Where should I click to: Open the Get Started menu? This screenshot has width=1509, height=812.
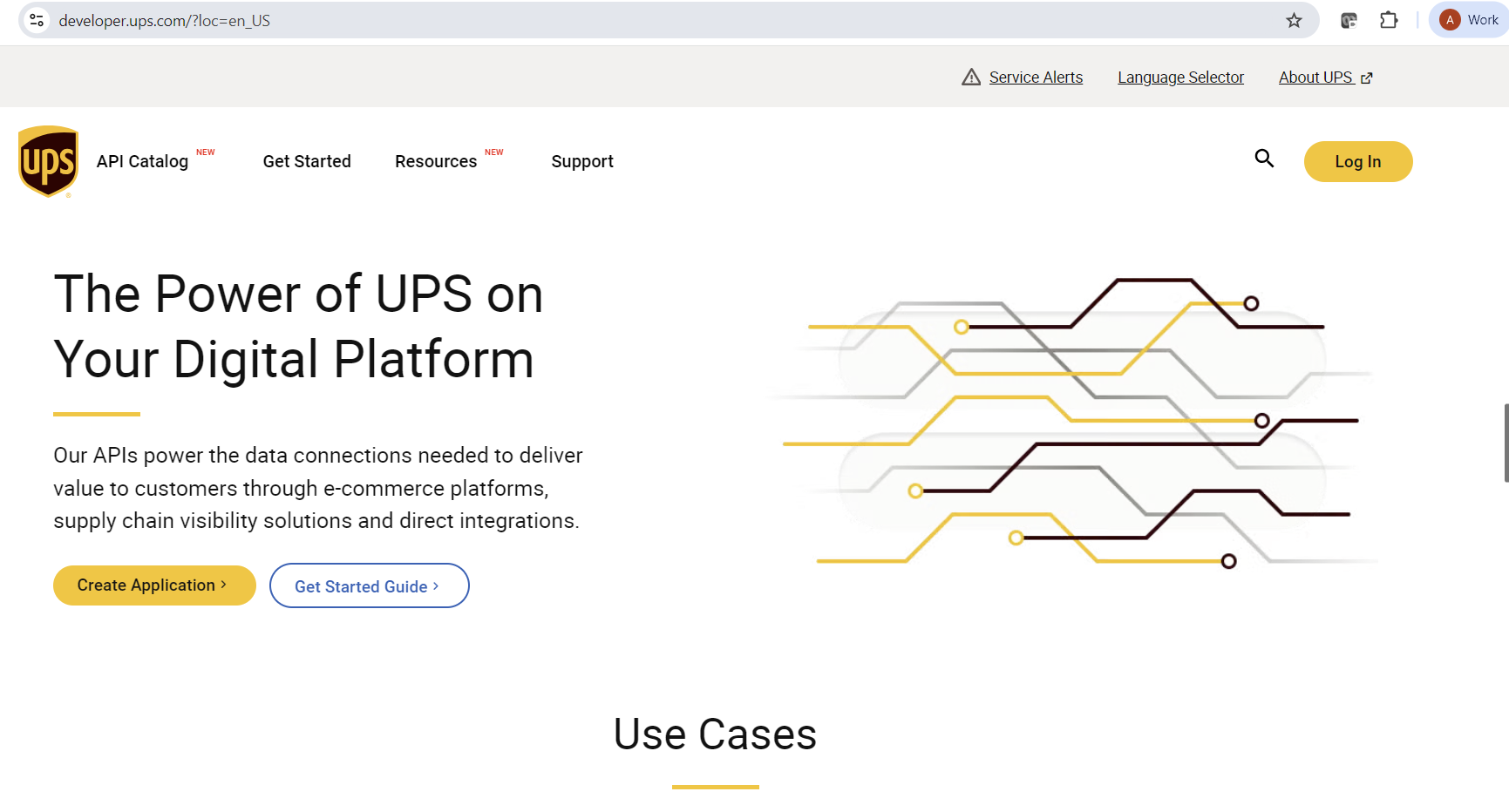point(307,161)
